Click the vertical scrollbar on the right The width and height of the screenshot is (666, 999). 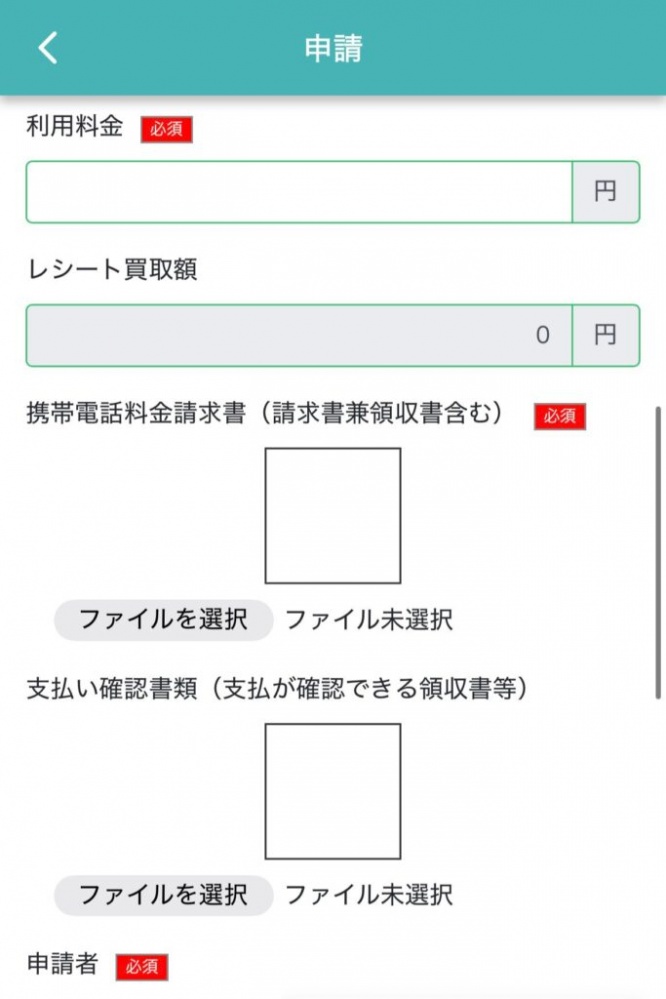pyautogui.click(x=658, y=552)
